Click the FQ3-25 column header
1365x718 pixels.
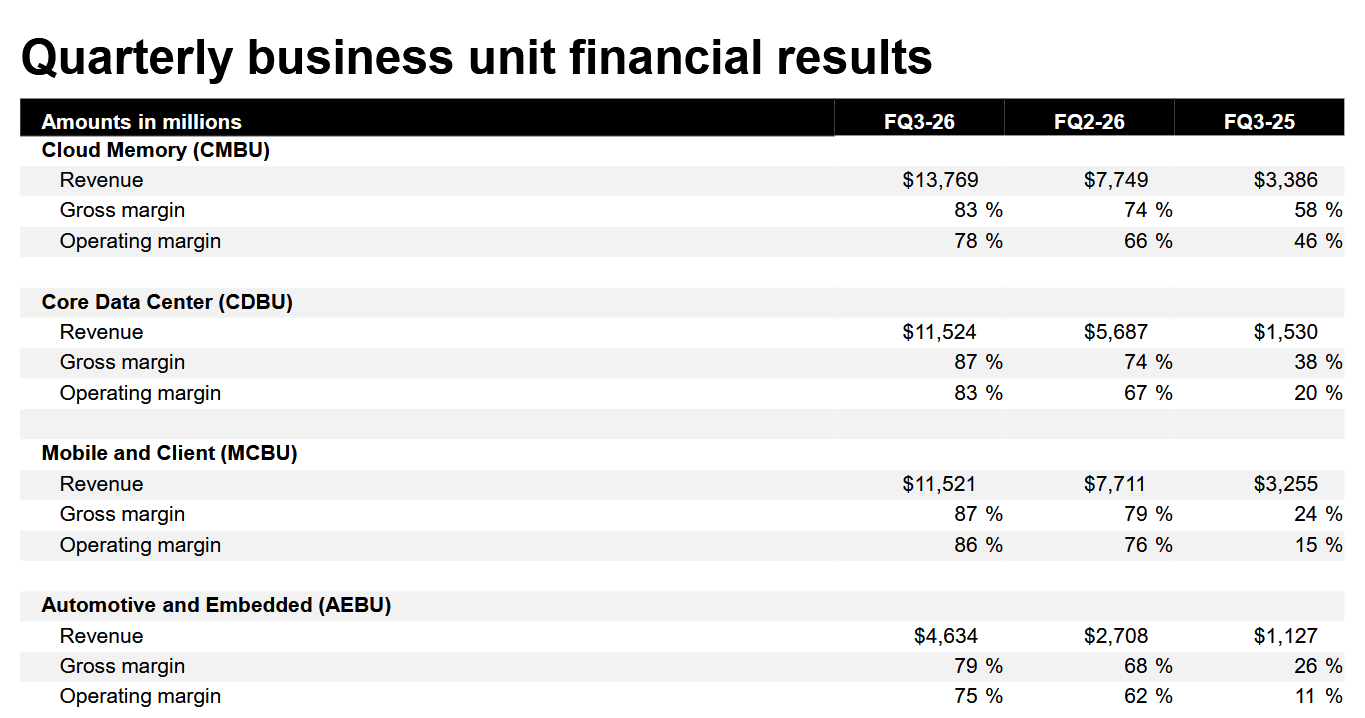coord(1259,122)
